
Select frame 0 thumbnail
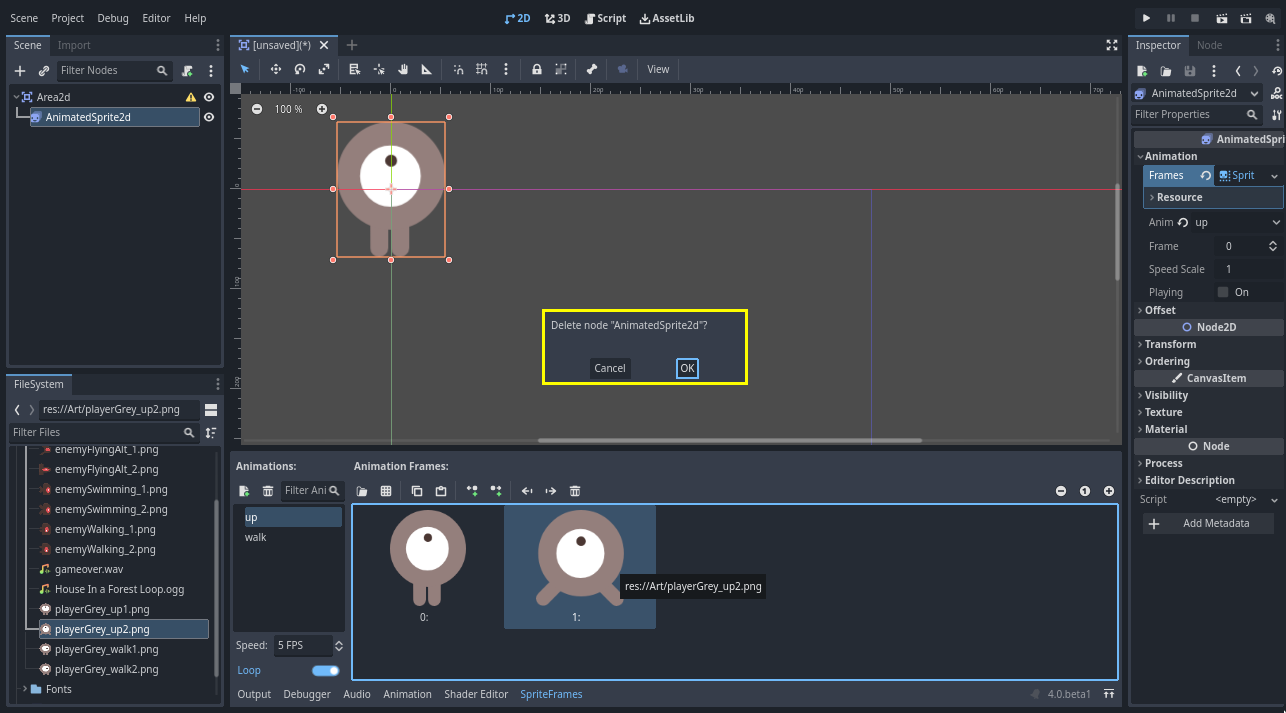tap(428, 567)
